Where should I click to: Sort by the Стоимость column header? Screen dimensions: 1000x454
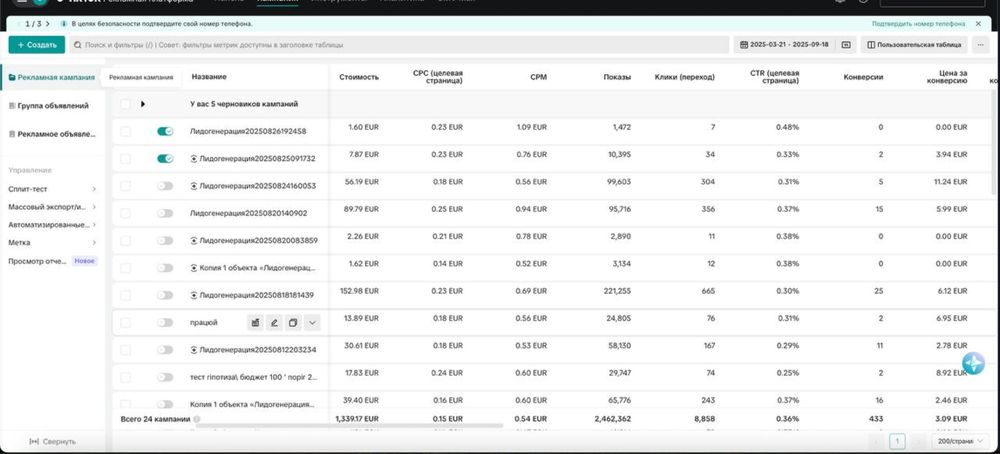click(359, 77)
